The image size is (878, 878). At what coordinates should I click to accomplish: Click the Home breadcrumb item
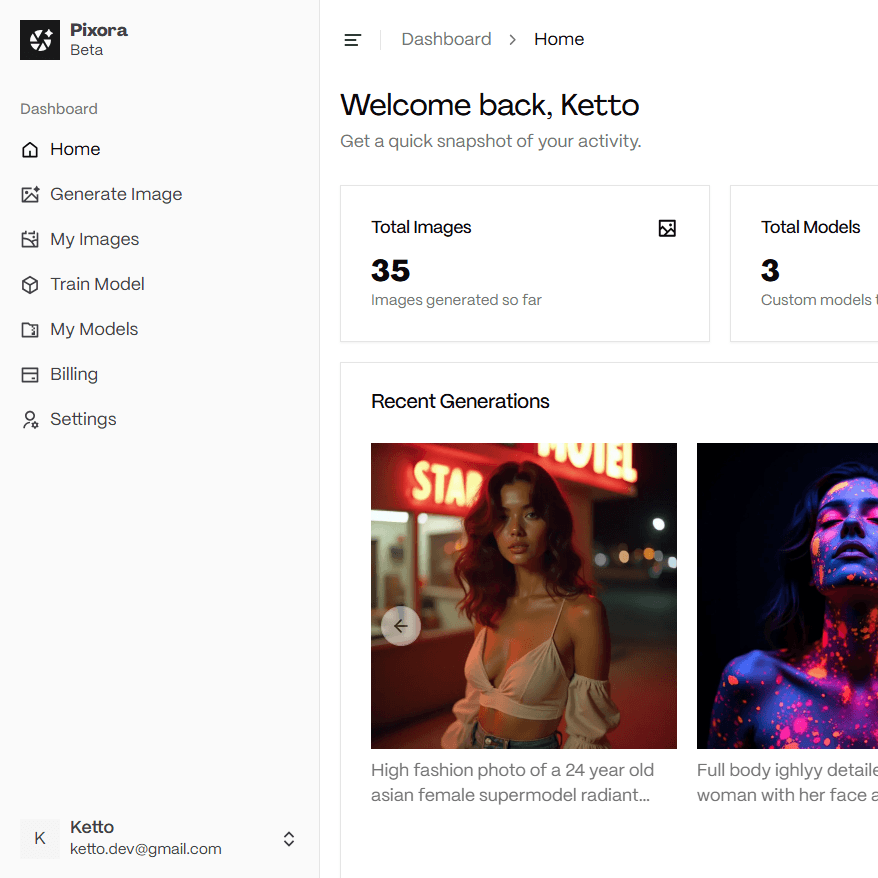(559, 39)
